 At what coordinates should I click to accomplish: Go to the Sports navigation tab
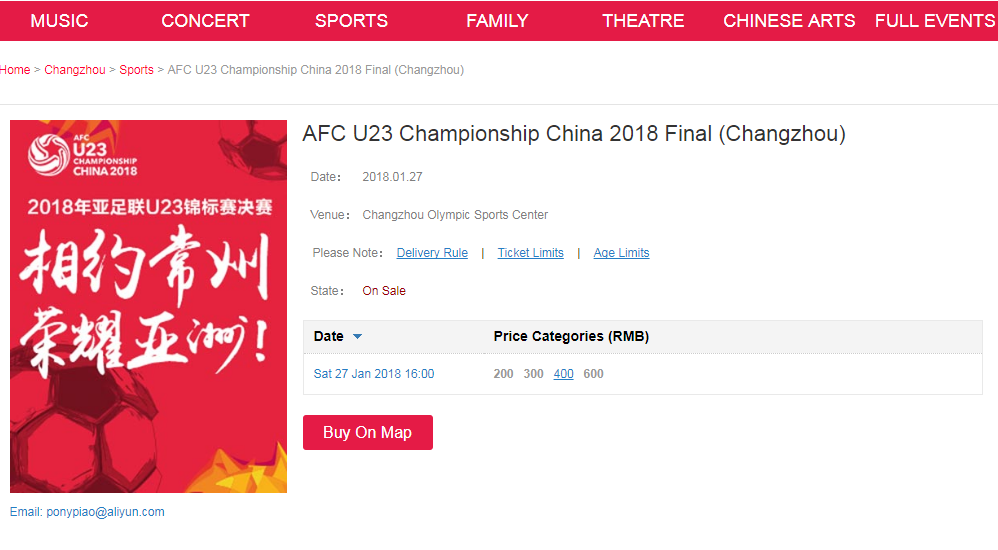tap(351, 21)
